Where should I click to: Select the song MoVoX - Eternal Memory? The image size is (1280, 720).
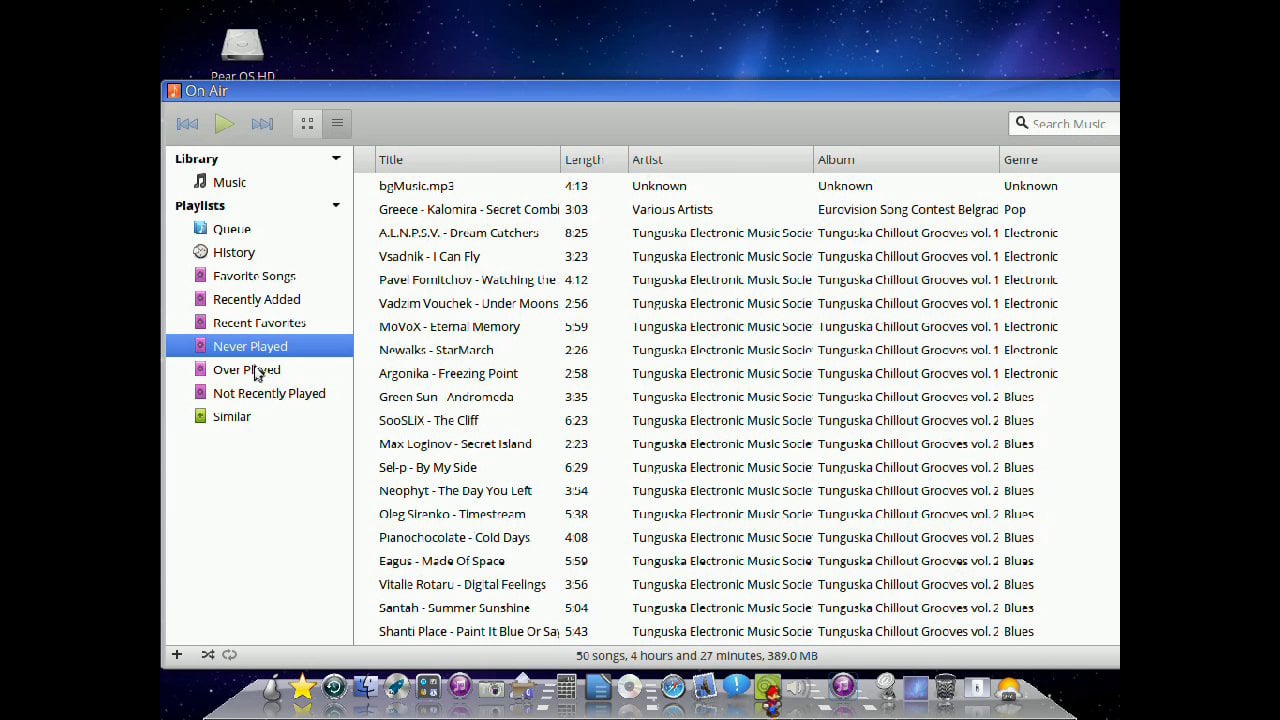pyautogui.click(x=449, y=327)
